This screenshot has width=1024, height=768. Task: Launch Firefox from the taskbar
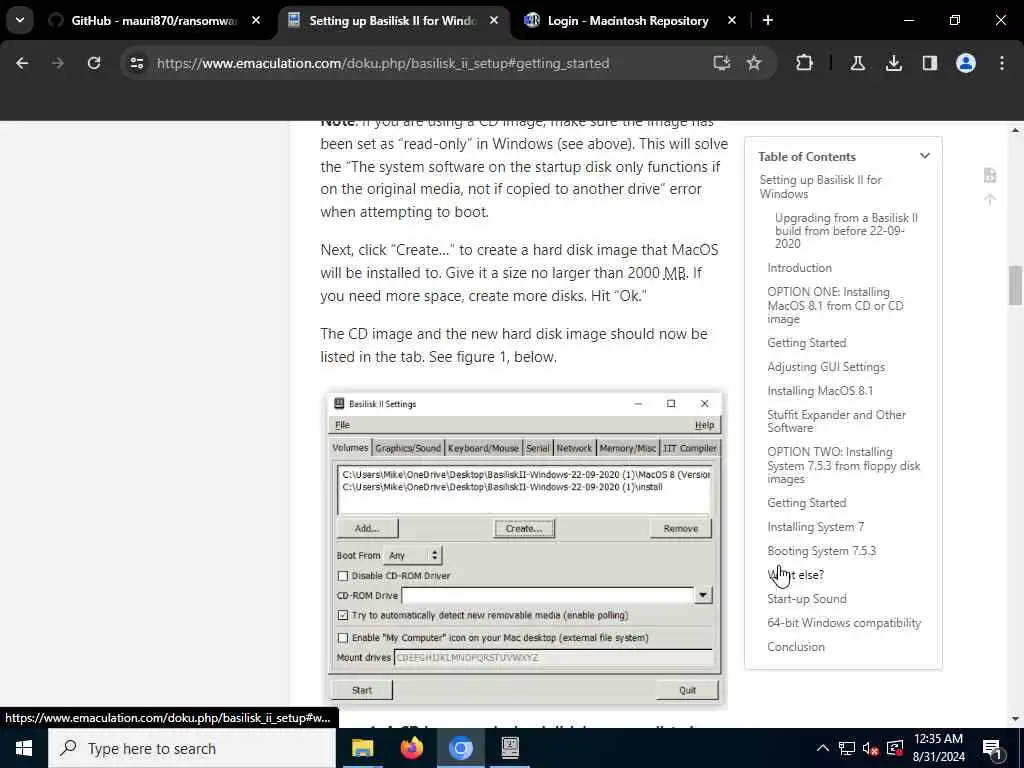tap(411, 748)
